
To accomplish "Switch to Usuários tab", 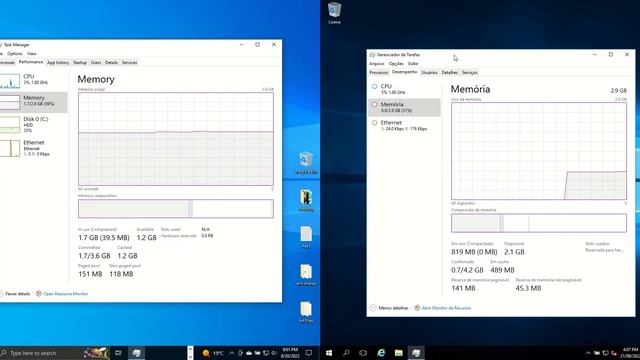I will point(429,73).
